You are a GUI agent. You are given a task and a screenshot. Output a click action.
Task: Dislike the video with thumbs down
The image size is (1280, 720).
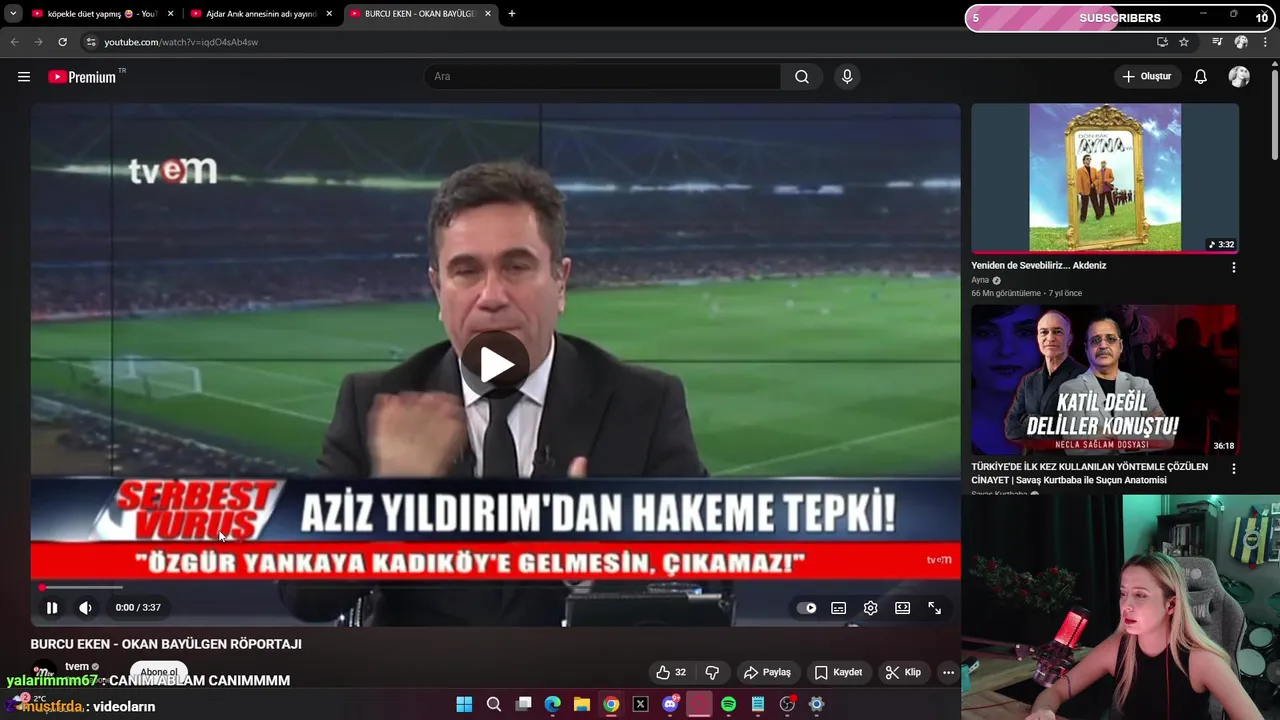pos(712,673)
